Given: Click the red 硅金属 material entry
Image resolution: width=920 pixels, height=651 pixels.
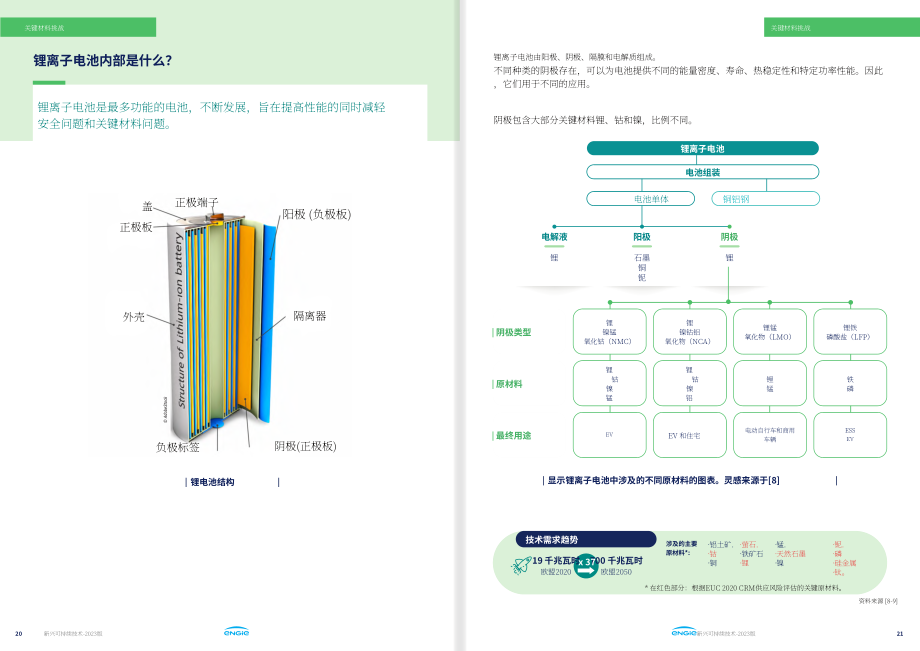Looking at the screenshot, I should pos(845,563).
